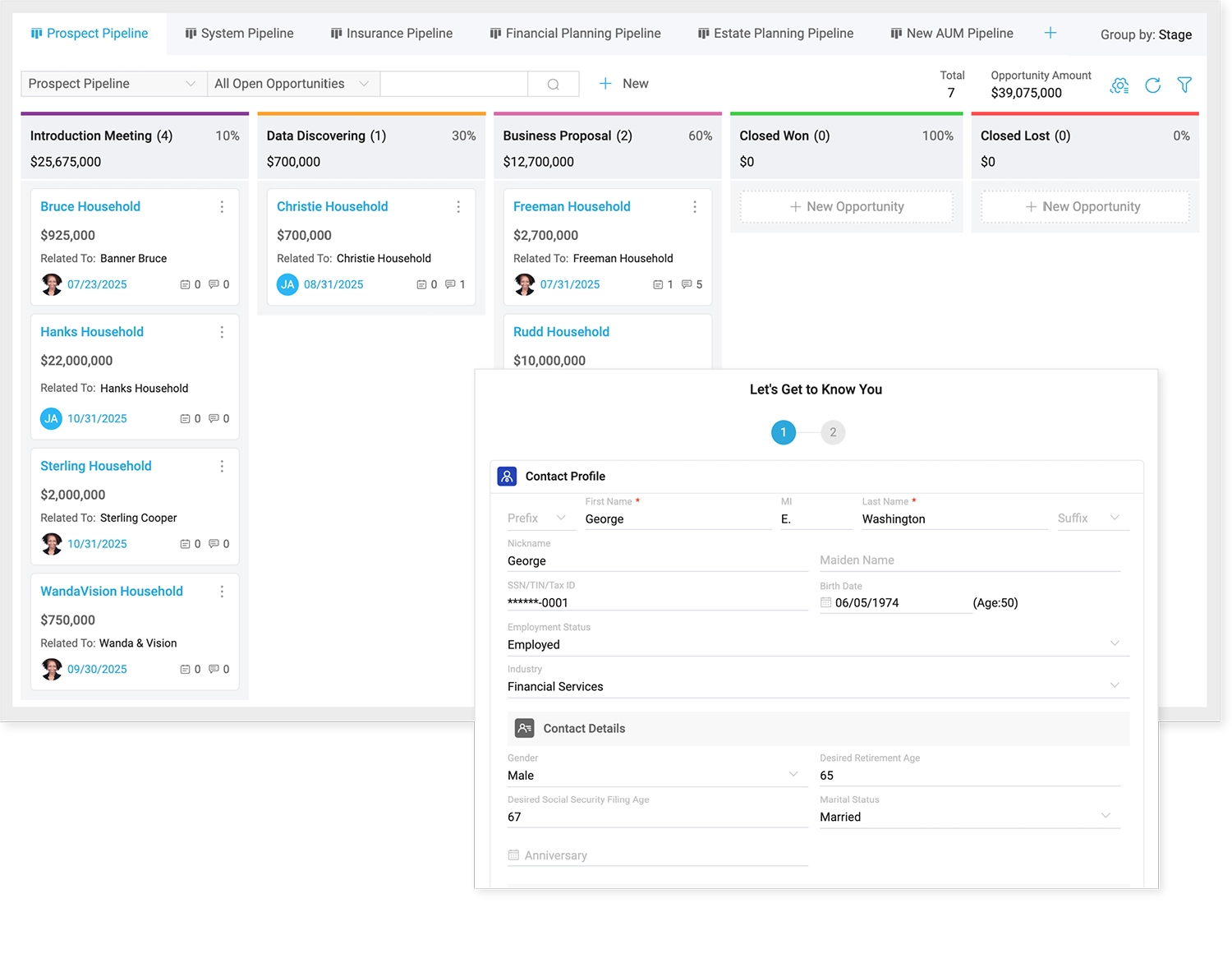Select the Prospect Pipeline tab
1232x963 pixels.
tap(90, 34)
